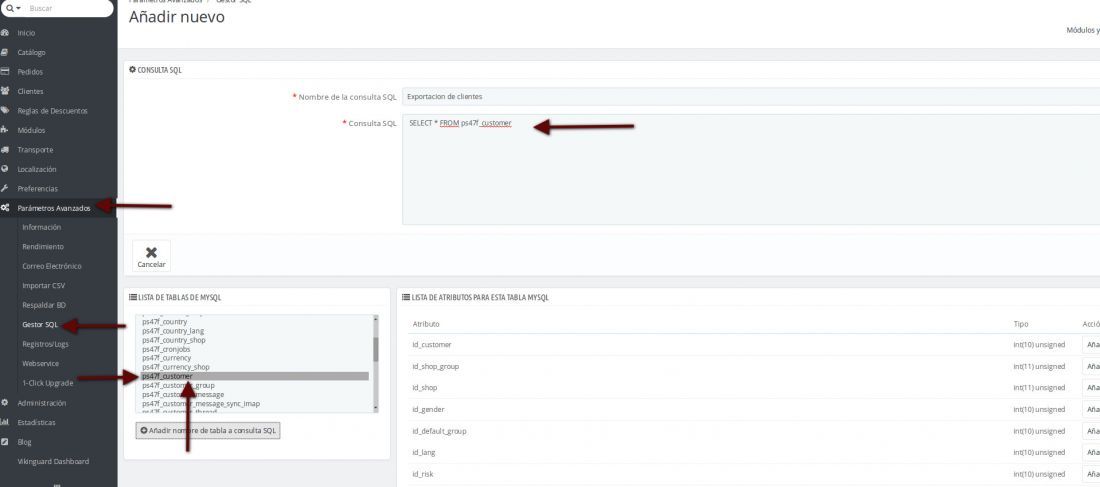The height and width of the screenshot is (487, 1100).
Task: Click the Blog edit icon
Action: click(x=5, y=442)
